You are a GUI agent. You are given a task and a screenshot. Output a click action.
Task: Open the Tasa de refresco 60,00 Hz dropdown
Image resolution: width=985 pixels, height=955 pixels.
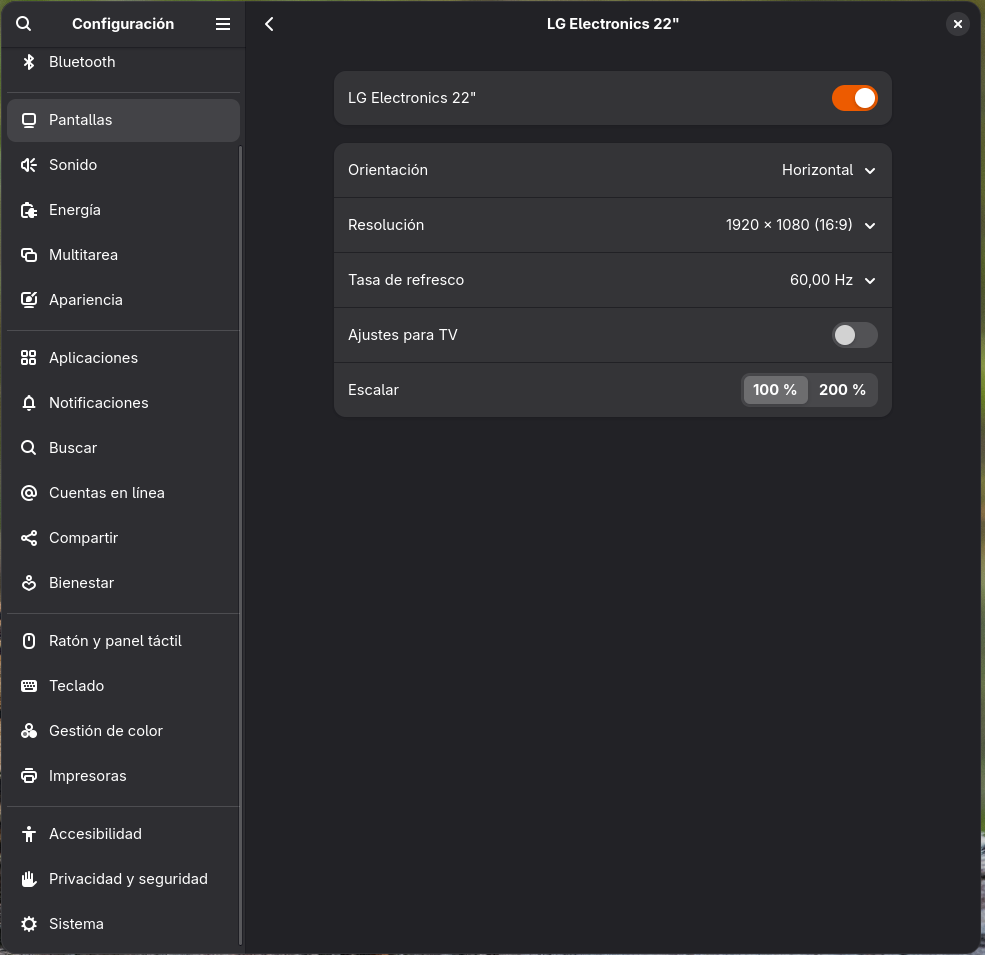pyautogui.click(x=832, y=280)
